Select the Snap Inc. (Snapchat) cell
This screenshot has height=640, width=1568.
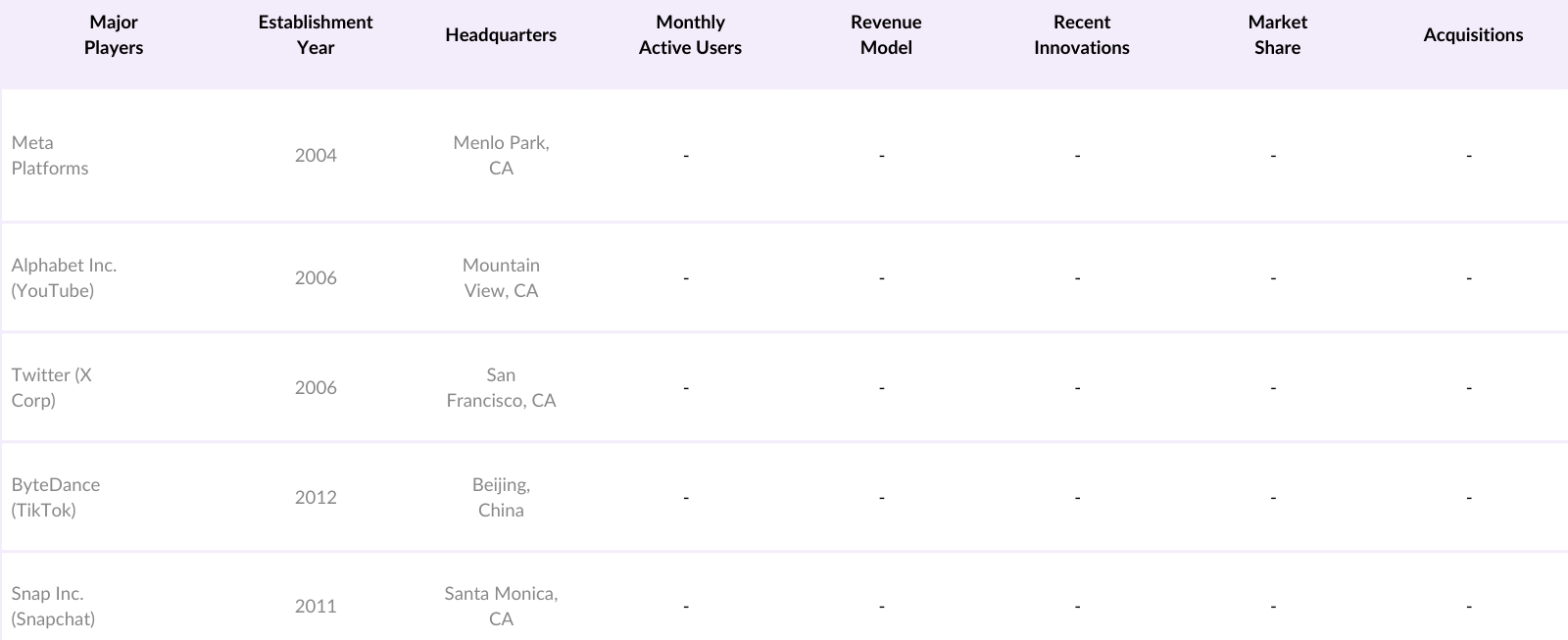pyautogui.click(x=53, y=607)
